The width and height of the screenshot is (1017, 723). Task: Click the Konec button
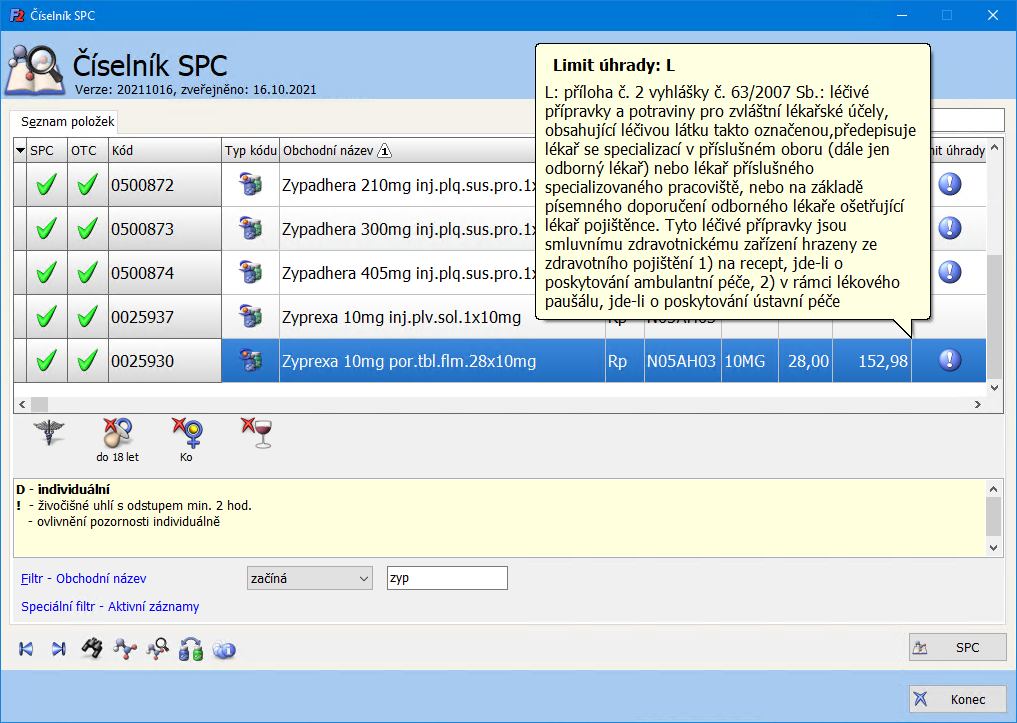[957, 699]
